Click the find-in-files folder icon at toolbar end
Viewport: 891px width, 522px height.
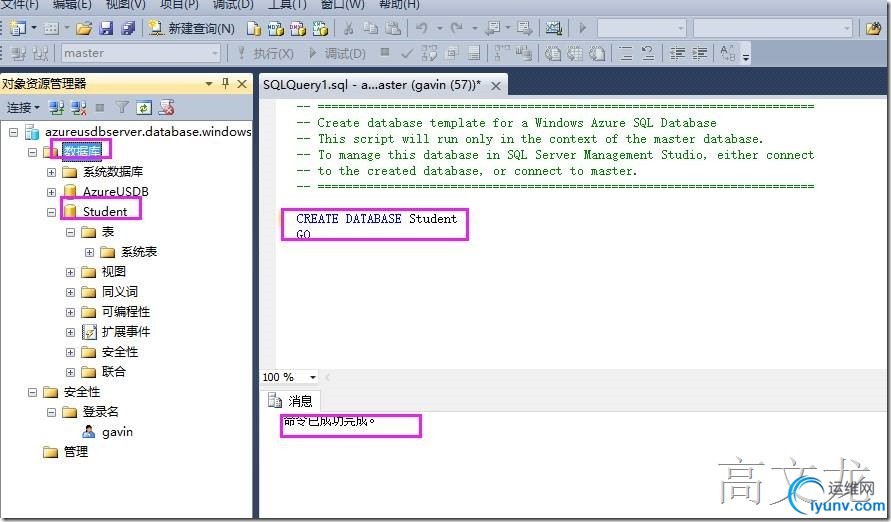(x=874, y=28)
